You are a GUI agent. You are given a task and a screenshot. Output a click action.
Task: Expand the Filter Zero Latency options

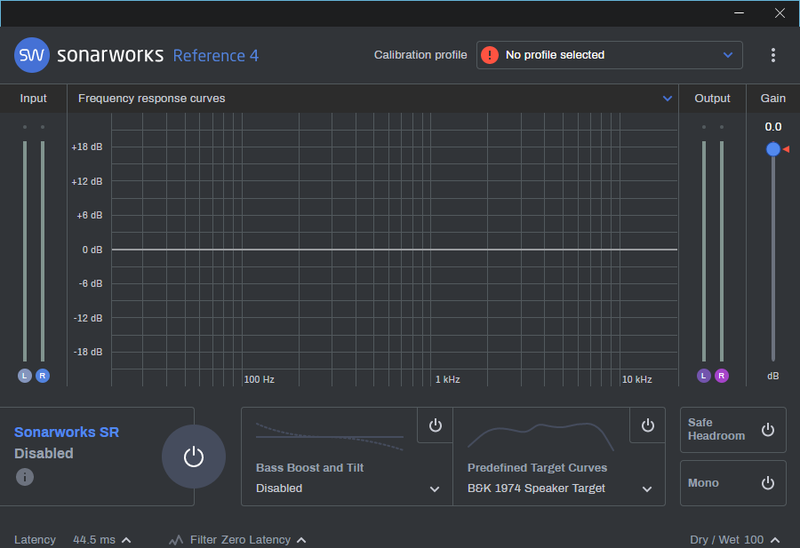[x=302, y=540]
